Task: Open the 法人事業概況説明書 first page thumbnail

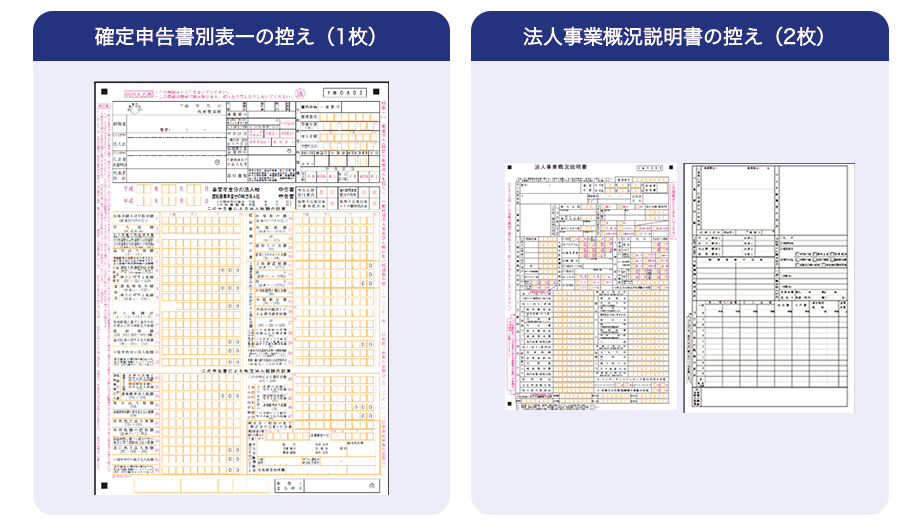Action: point(591,286)
